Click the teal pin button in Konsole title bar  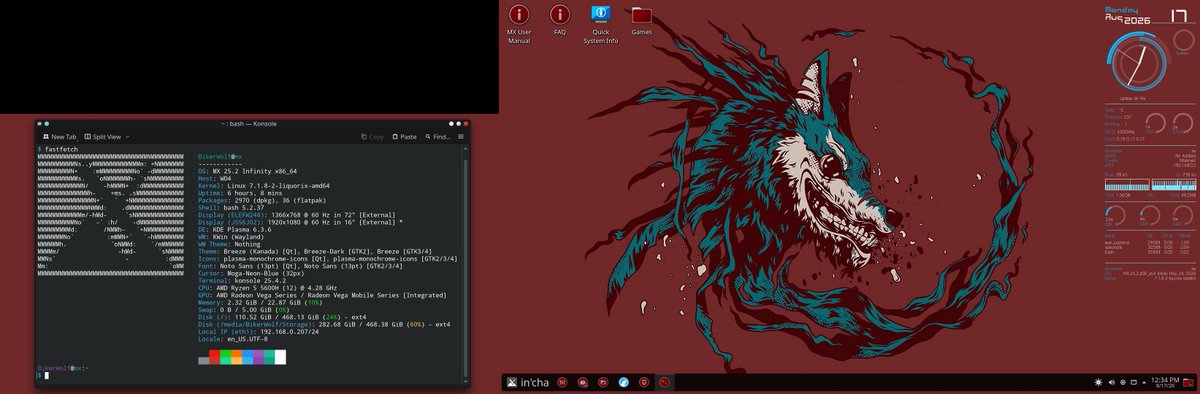[x=47, y=123]
